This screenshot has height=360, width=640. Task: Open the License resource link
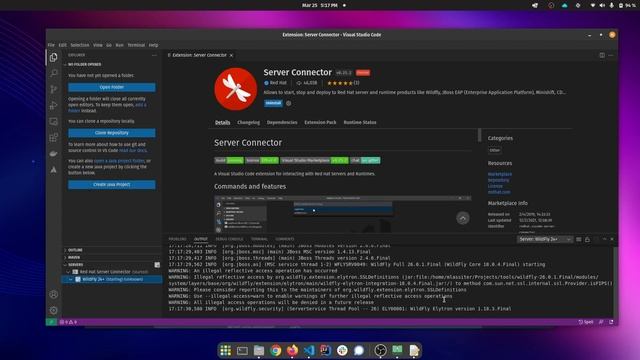tap(495, 186)
